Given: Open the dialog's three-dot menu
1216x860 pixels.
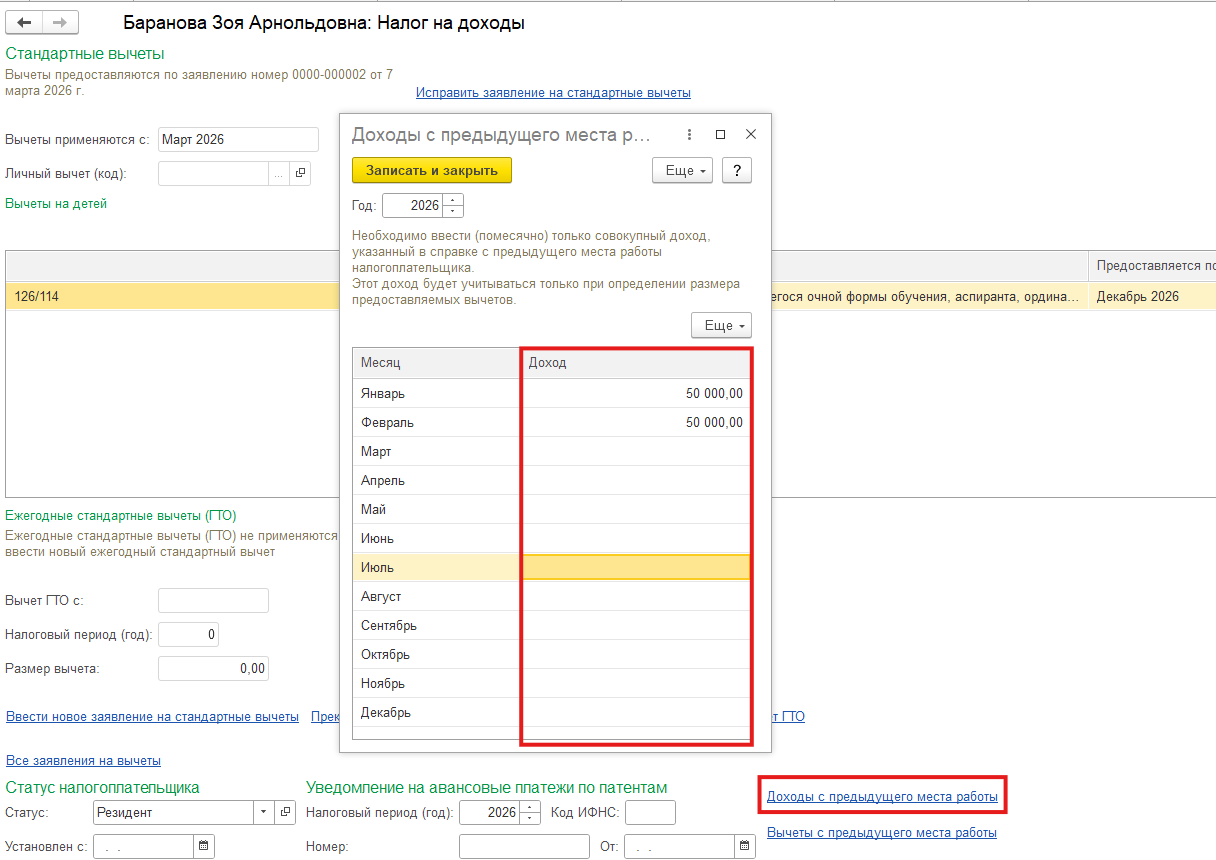Looking at the screenshot, I should point(688,134).
